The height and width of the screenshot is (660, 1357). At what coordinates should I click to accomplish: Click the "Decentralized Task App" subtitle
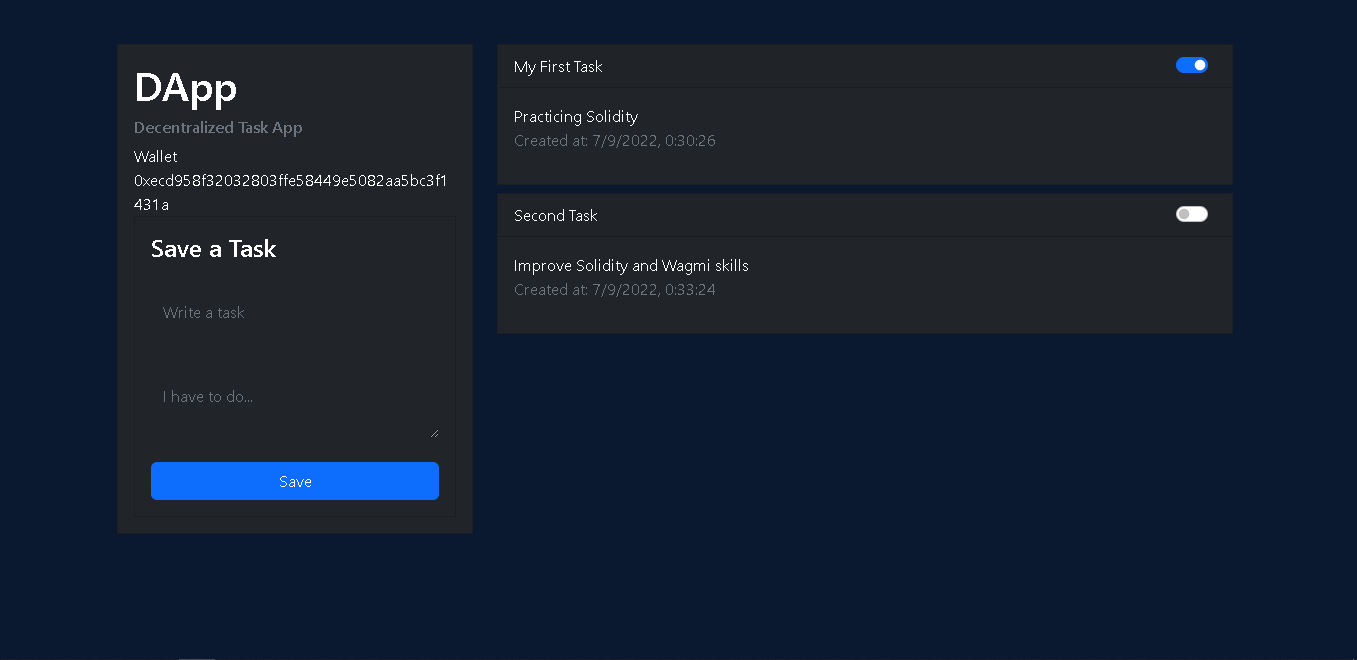point(218,128)
